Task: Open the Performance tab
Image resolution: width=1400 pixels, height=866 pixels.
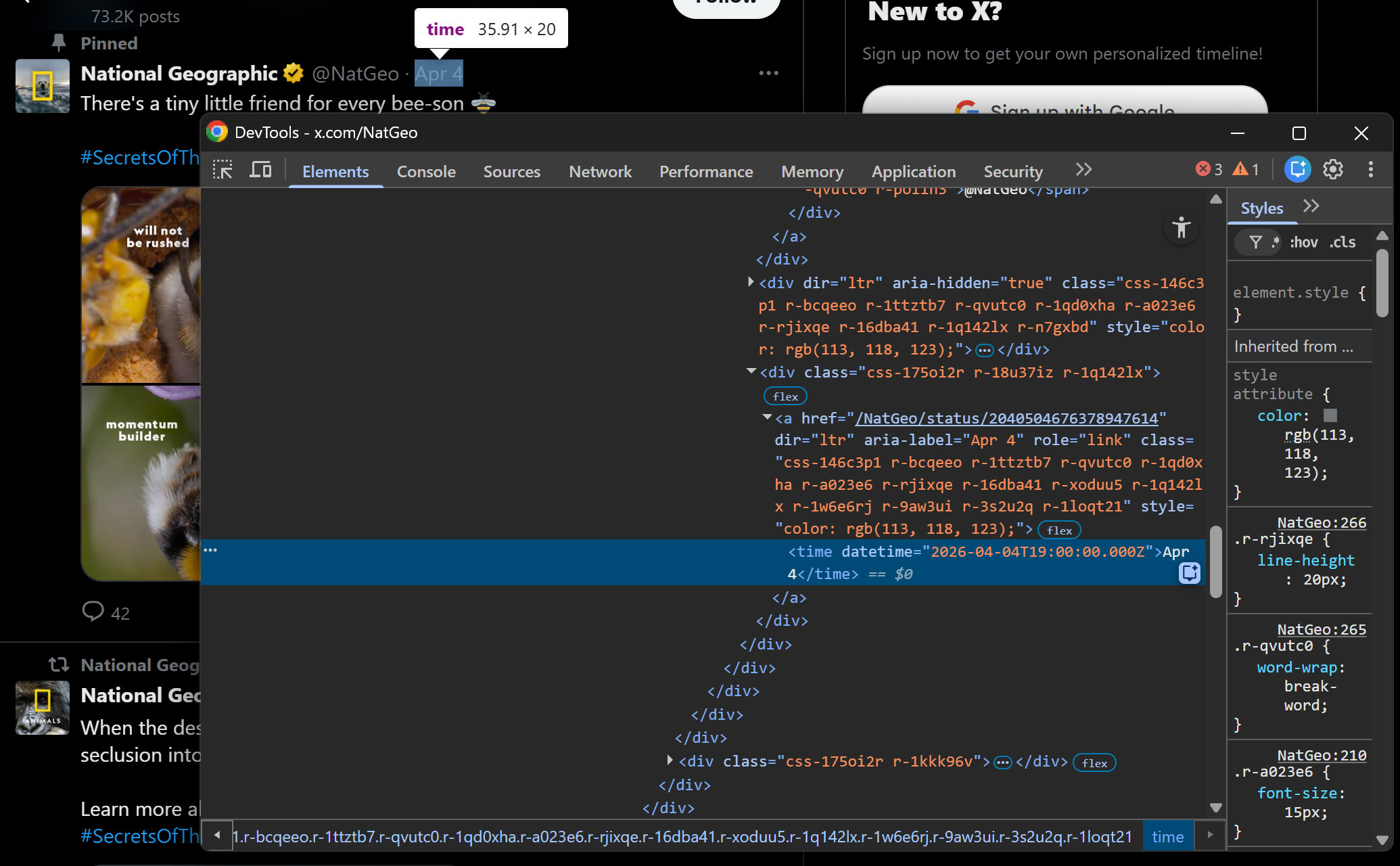Action: click(706, 172)
